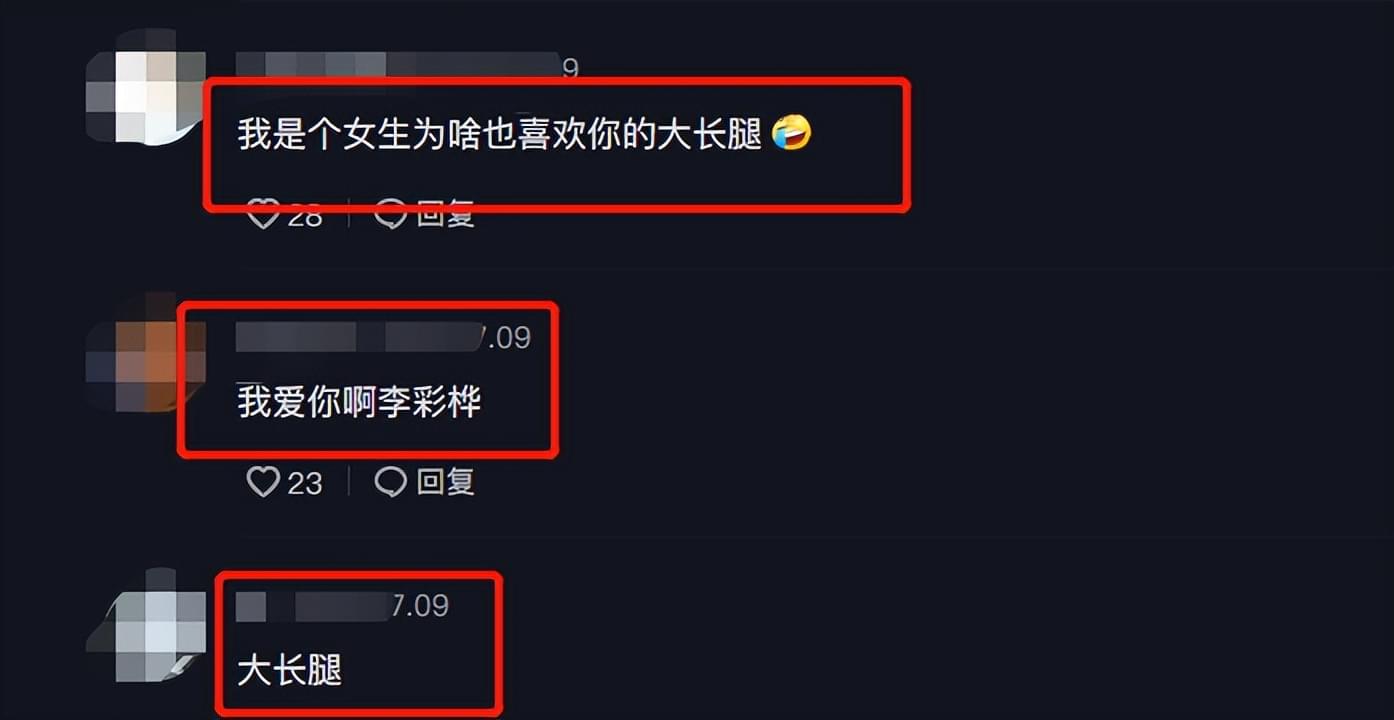Click the like count 28
This screenshot has height=720, width=1394.
[x=305, y=214]
